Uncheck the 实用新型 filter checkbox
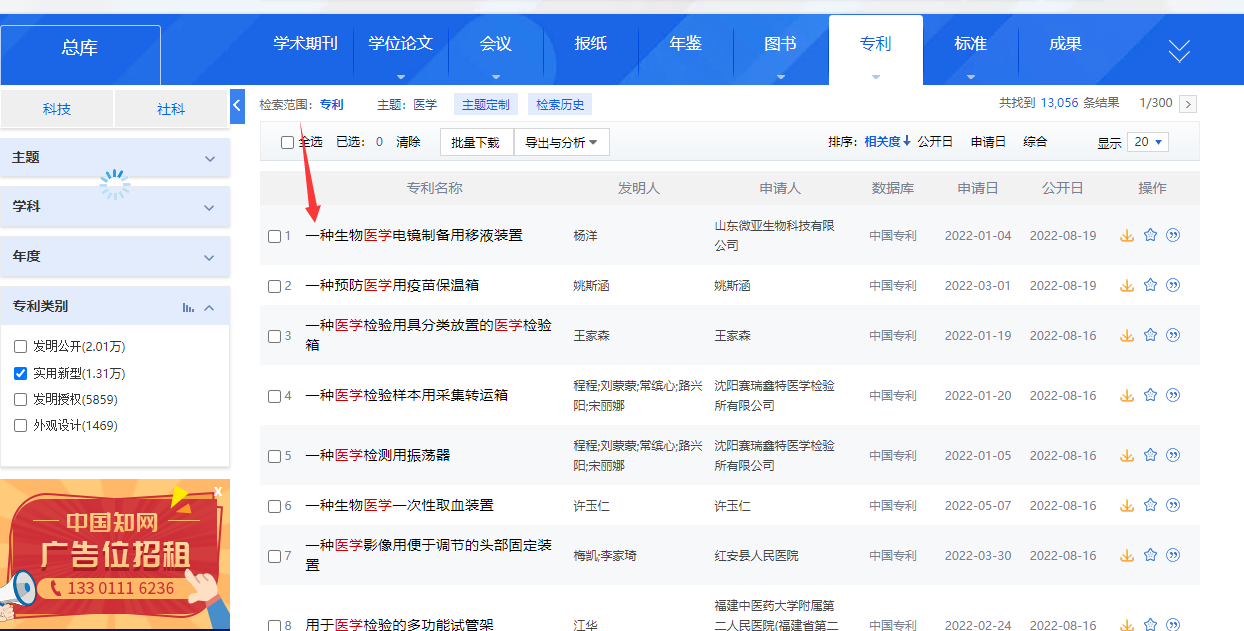The height and width of the screenshot is (631, 1244). [20, 373]
